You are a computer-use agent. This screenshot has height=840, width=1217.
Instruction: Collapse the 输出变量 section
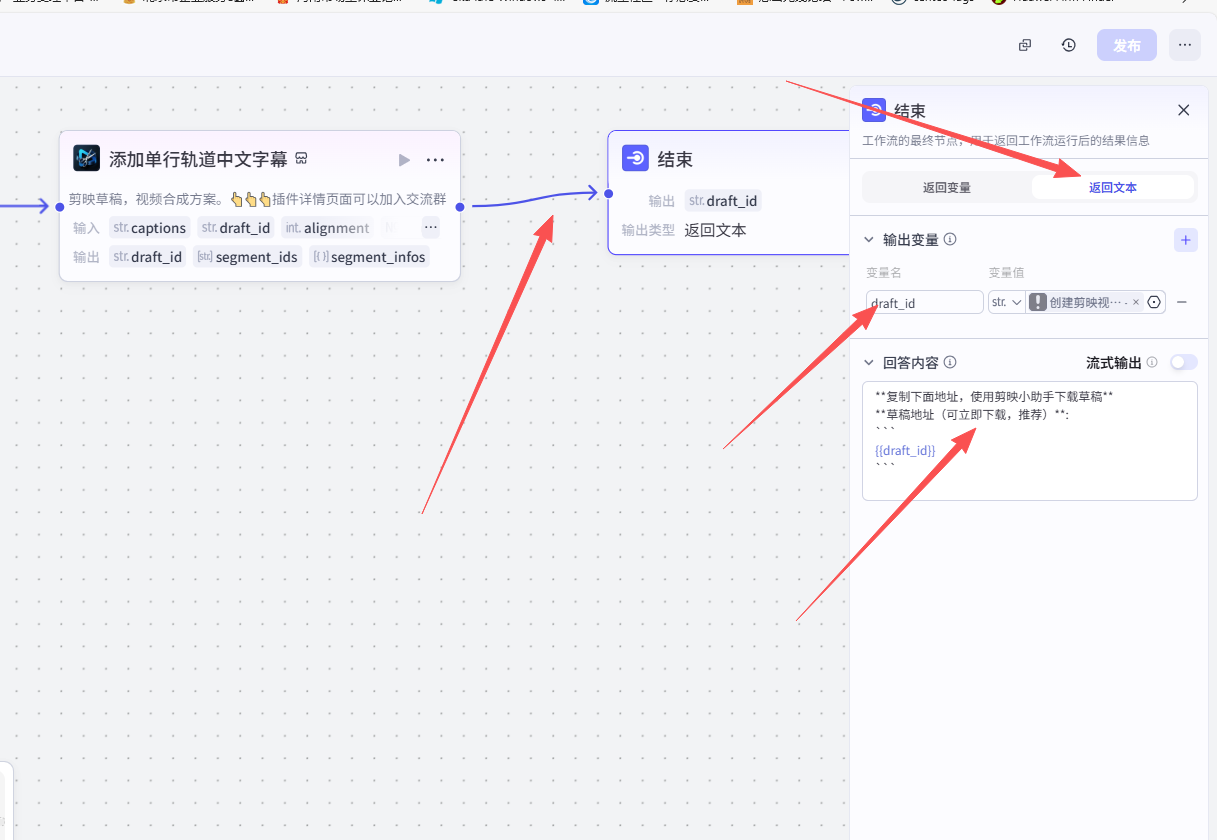[x=868, y=240]
